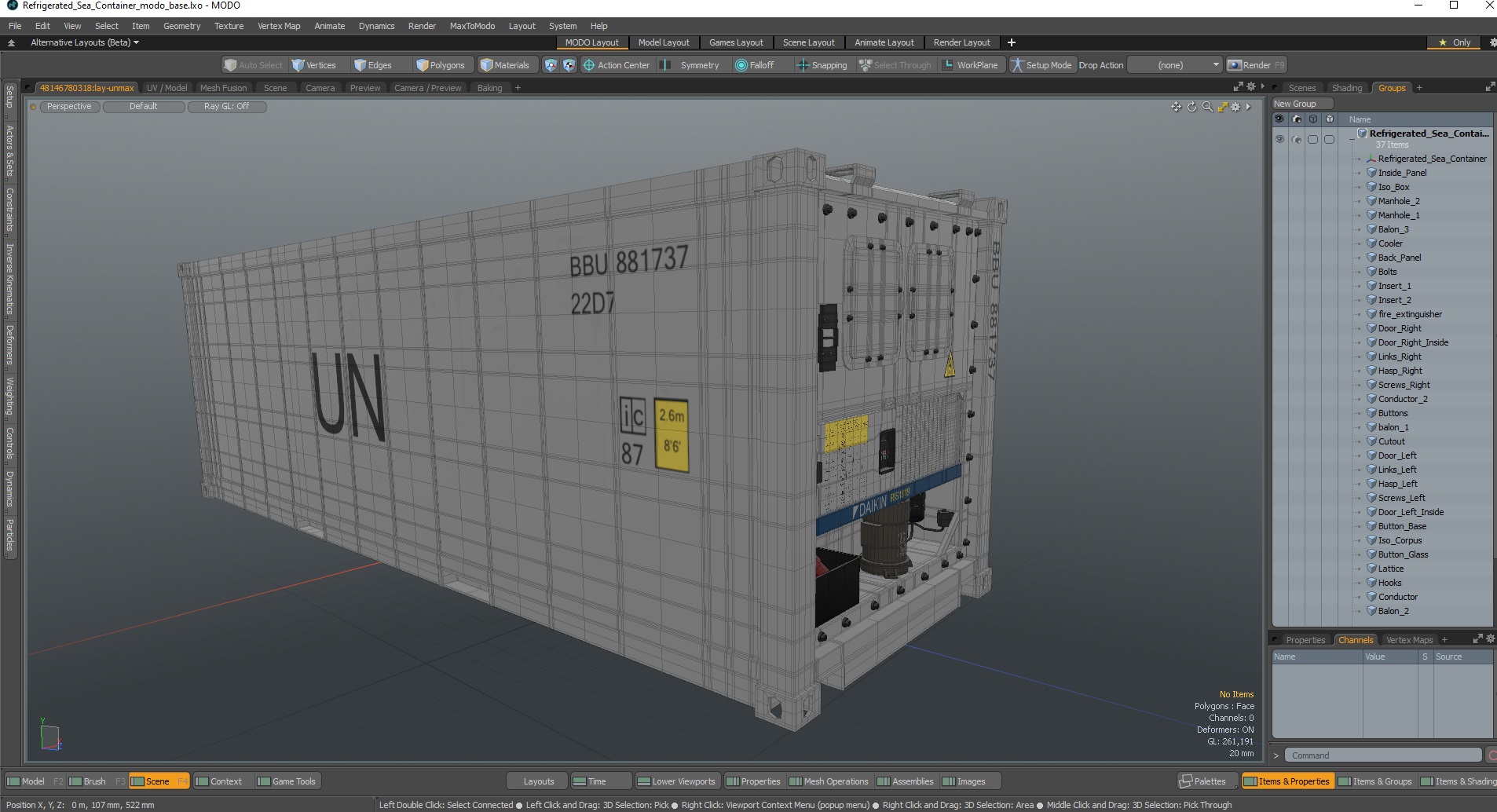Image resolution: width=1497 pixels, height=812 pixels.
Task: Toggle first checkbox on Refrigerated_Sea_Contai group row
Action: coord(1312,139)
